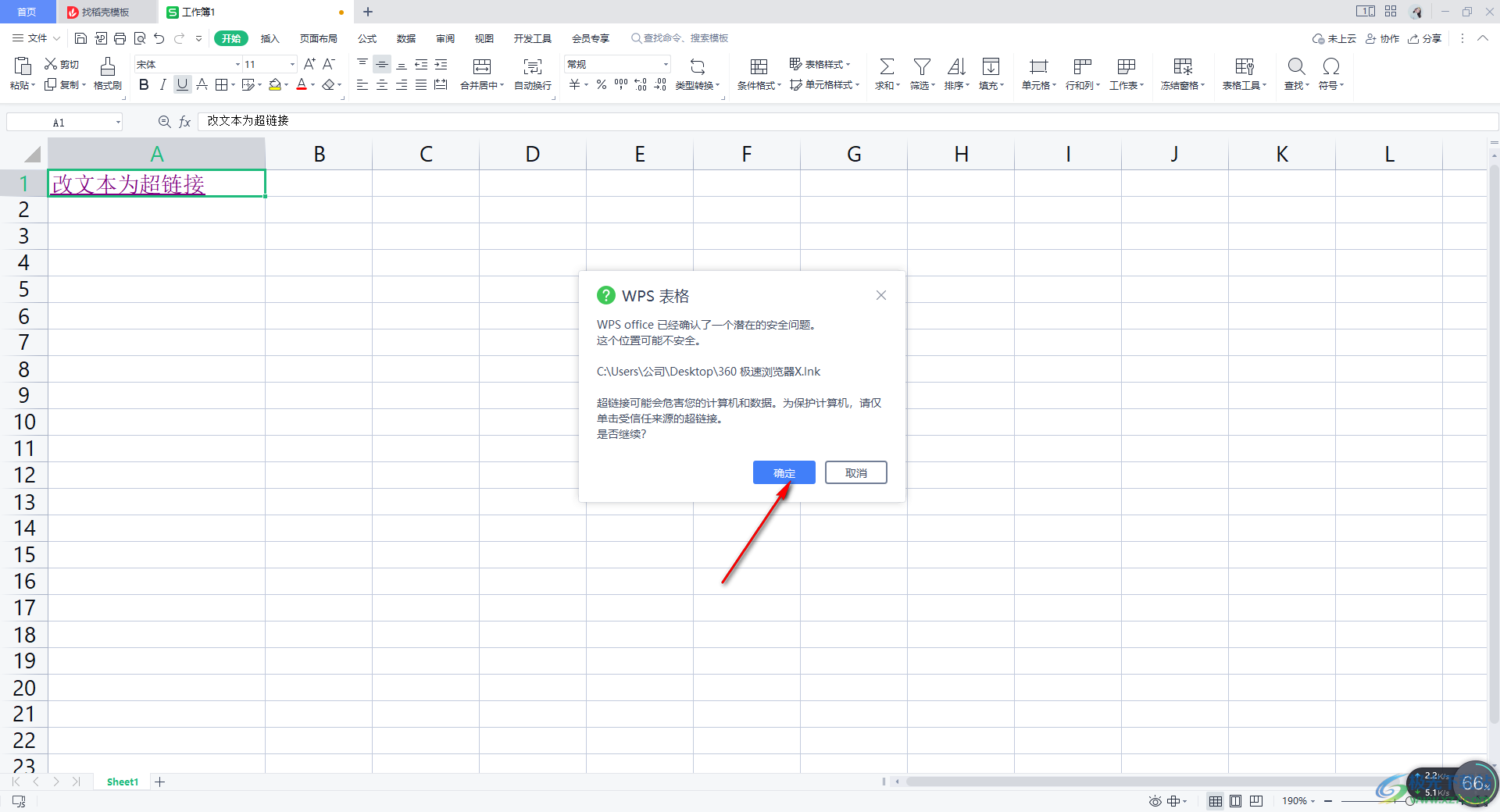Click the Collaborate (协作) button
The height and width of the screenshot is (812, 1500).
(x=1382, y=38)
